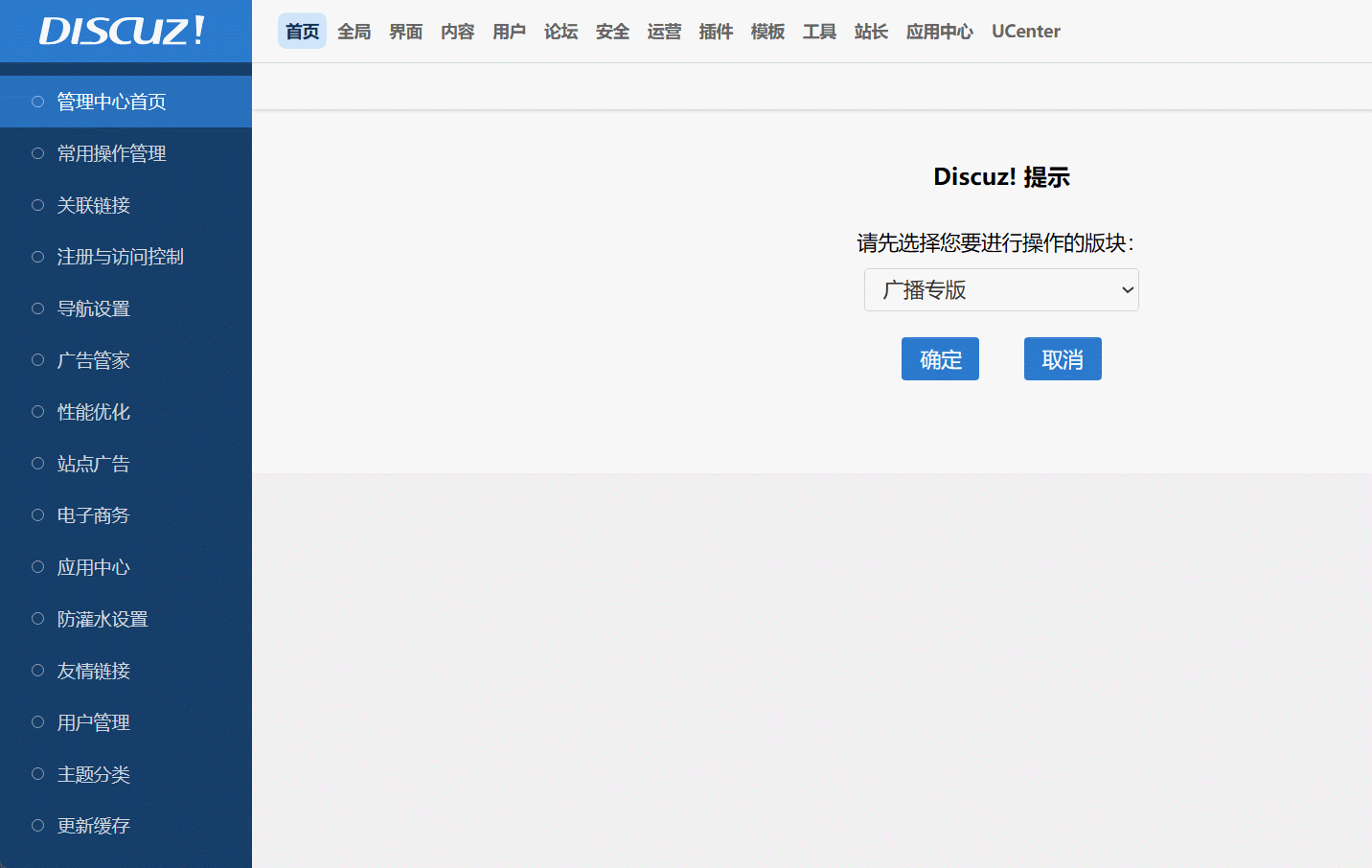Go to 防灌水设置 sidebar item
Image resolution: width=1372 pixels, height=868 pixels.
click(126, 619)
